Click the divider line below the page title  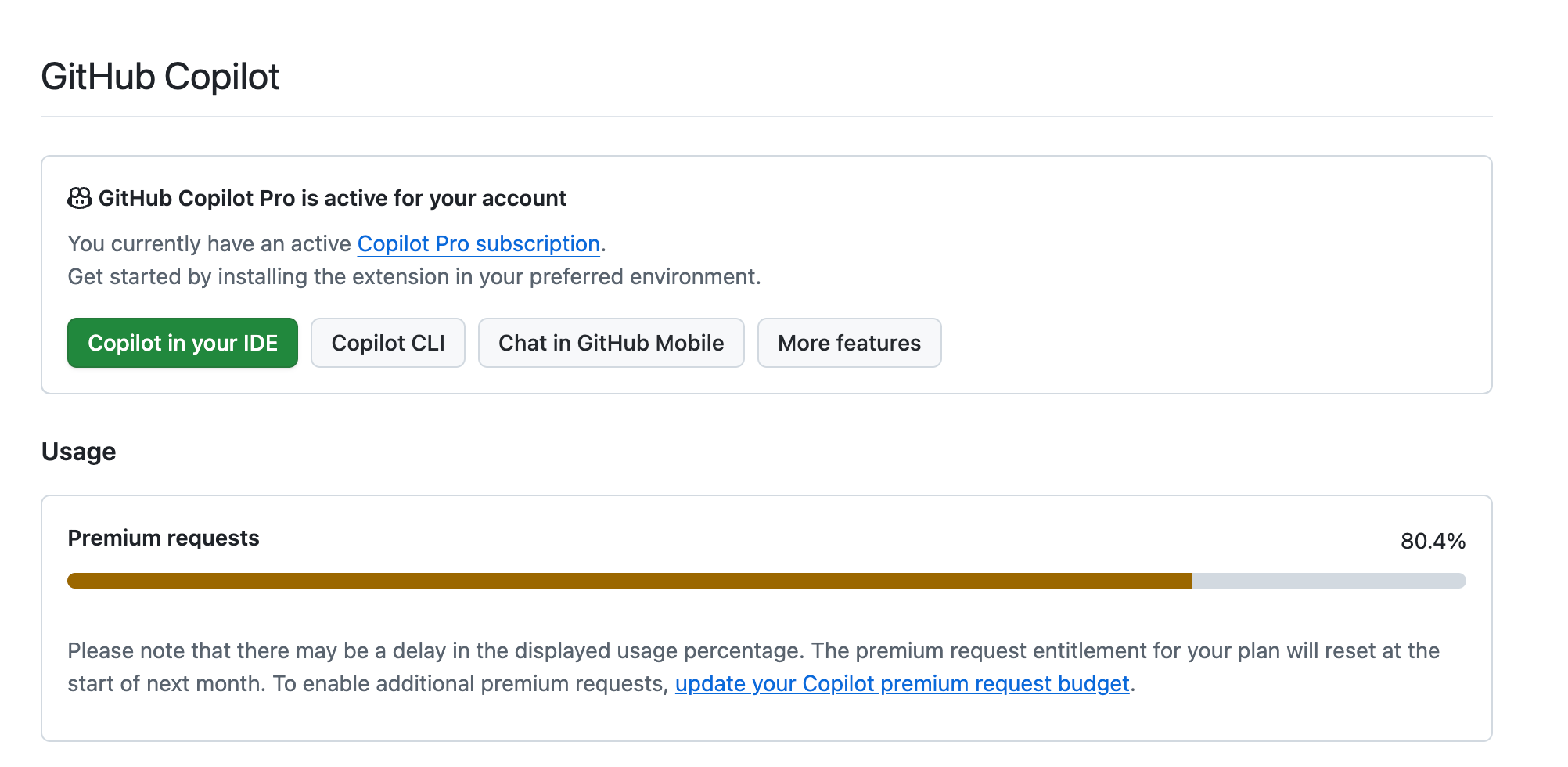[x=767, y=117]
